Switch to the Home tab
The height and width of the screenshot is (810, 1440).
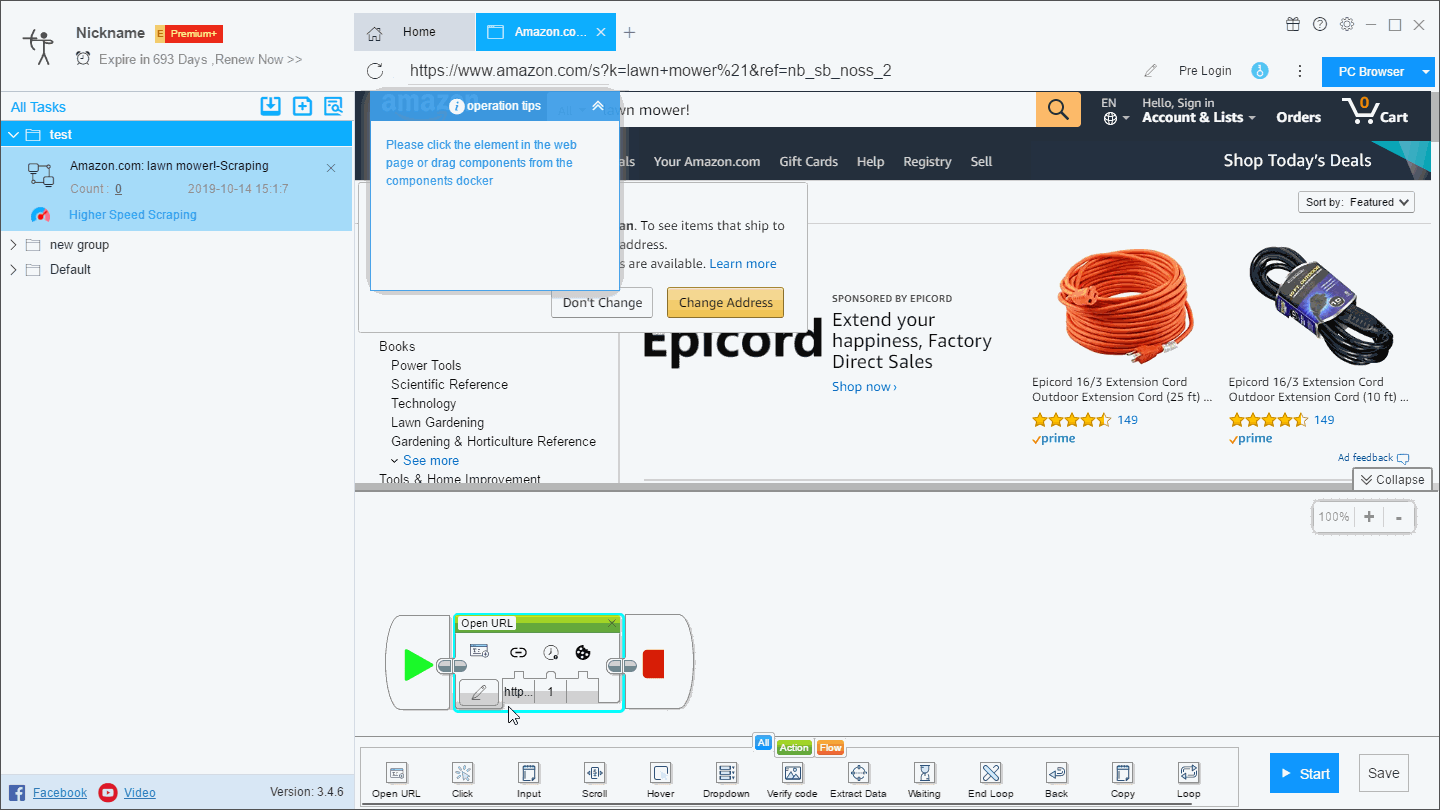click(x=414, y=32)
